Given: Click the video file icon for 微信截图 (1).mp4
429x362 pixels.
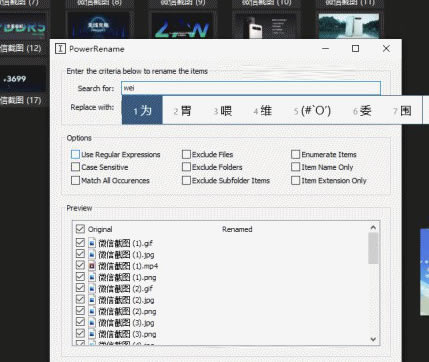Looking at the screenshot, I should pyautogui.click(x=92, y=266).
